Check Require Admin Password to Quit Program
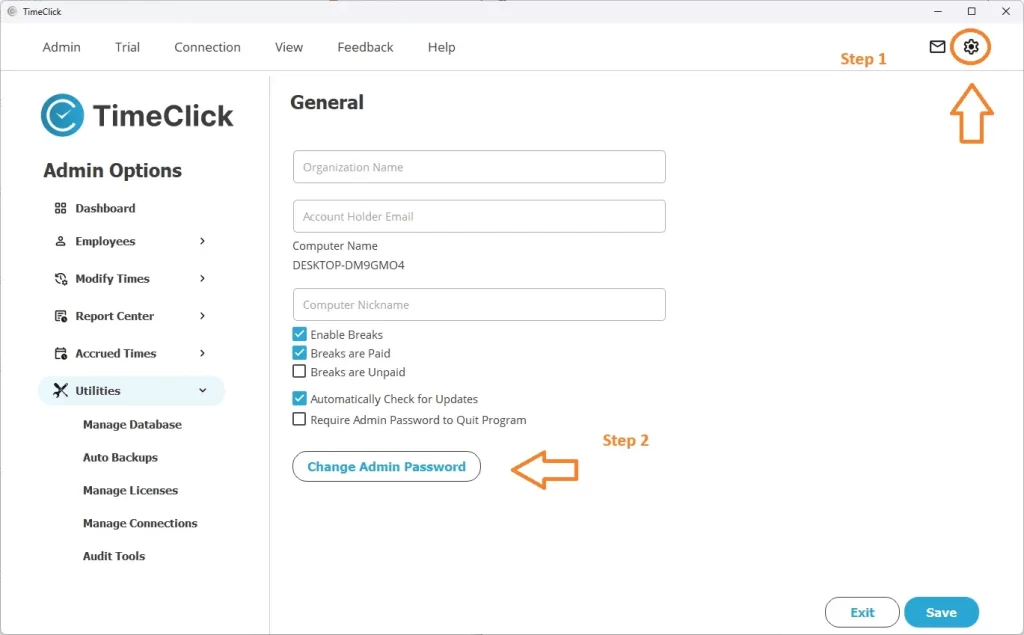The height and width of the screenshot is (635, 1024). pyautogui.click(x=299, y=420)
